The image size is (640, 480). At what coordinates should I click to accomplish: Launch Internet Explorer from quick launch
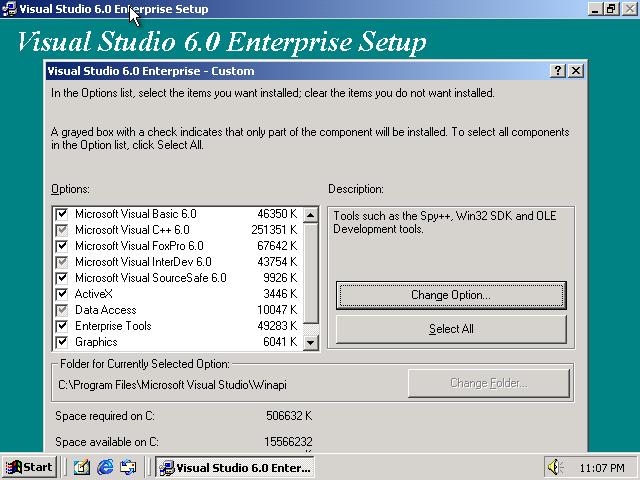tap(105, 467)
